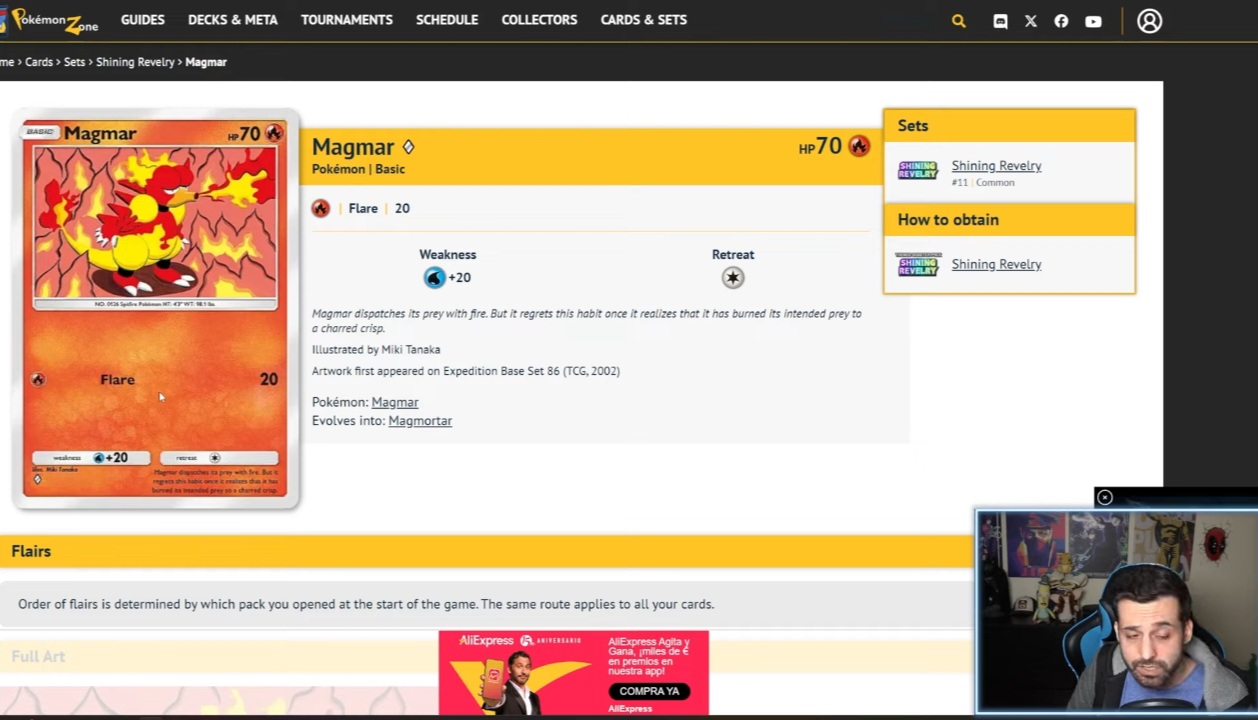Viewport: 1258px width, 720px height.
Task: Click the Flairs section header
Action: [487, 551]
